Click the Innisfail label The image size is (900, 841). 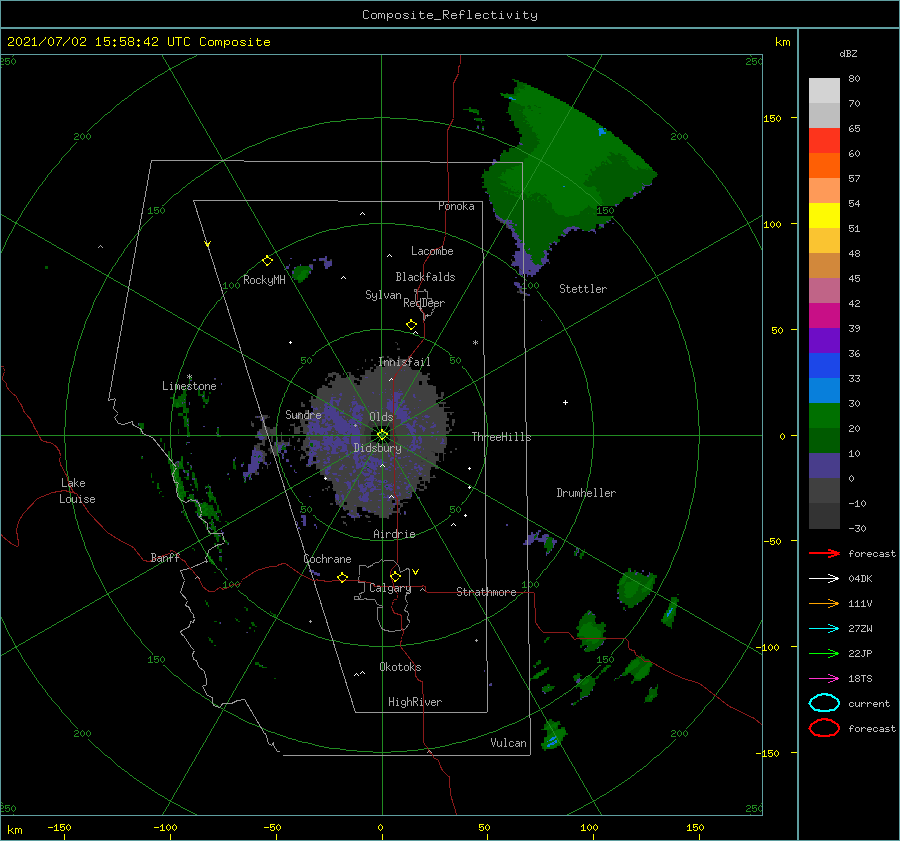click(404, 362)
